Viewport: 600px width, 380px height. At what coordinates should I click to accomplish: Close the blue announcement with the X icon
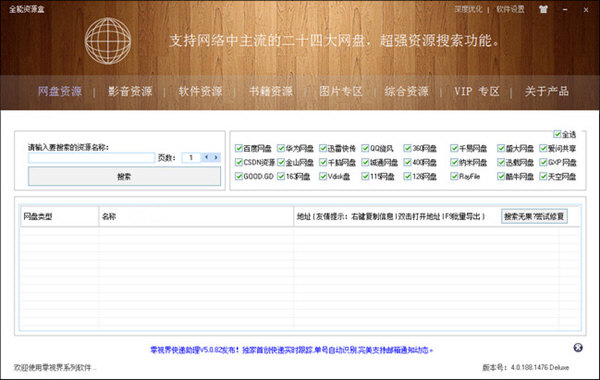click(x=578, y=347)
